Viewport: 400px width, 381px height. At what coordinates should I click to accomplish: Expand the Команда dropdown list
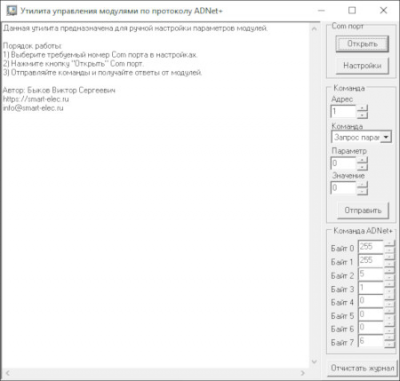[386, 137]
